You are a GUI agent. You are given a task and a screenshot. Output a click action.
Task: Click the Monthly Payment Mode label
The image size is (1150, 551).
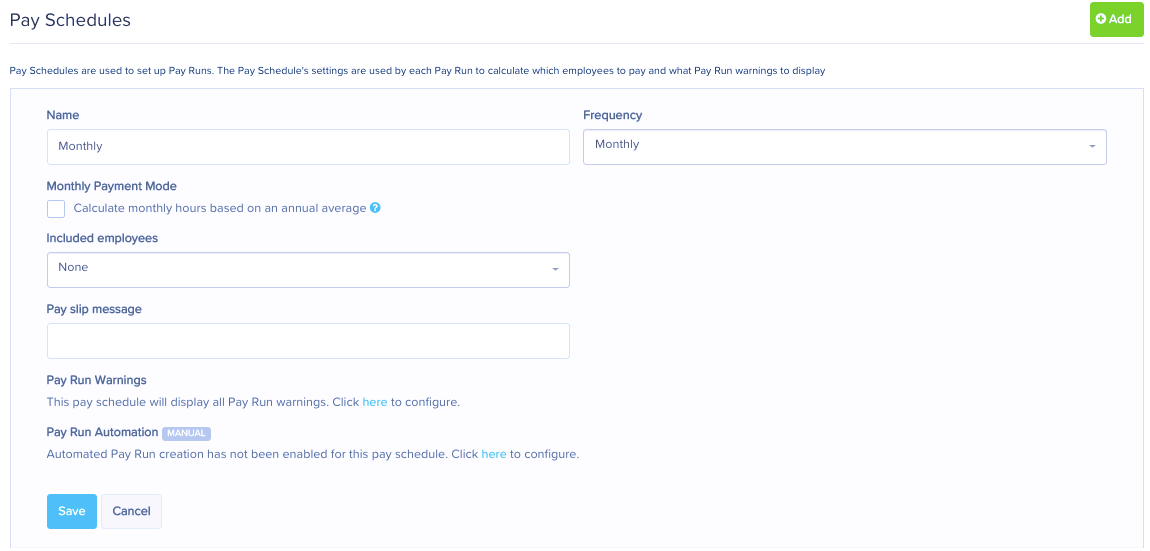(x=111, y=186)
